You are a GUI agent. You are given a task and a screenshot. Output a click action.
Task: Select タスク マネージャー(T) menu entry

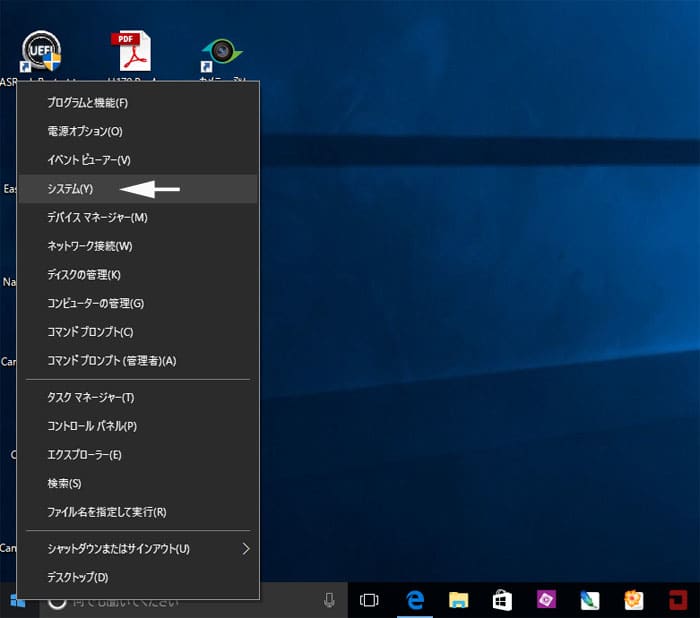coord(90,398)
